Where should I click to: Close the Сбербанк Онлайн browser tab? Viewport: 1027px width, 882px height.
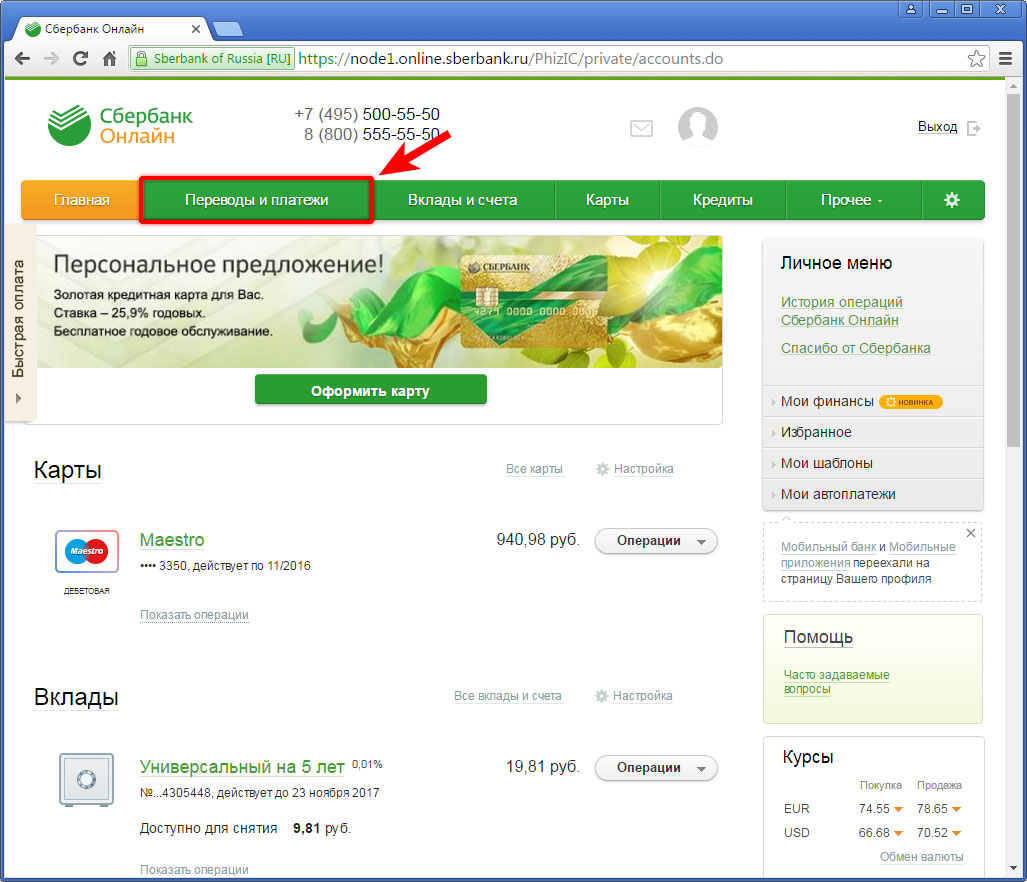click(196, 29)
